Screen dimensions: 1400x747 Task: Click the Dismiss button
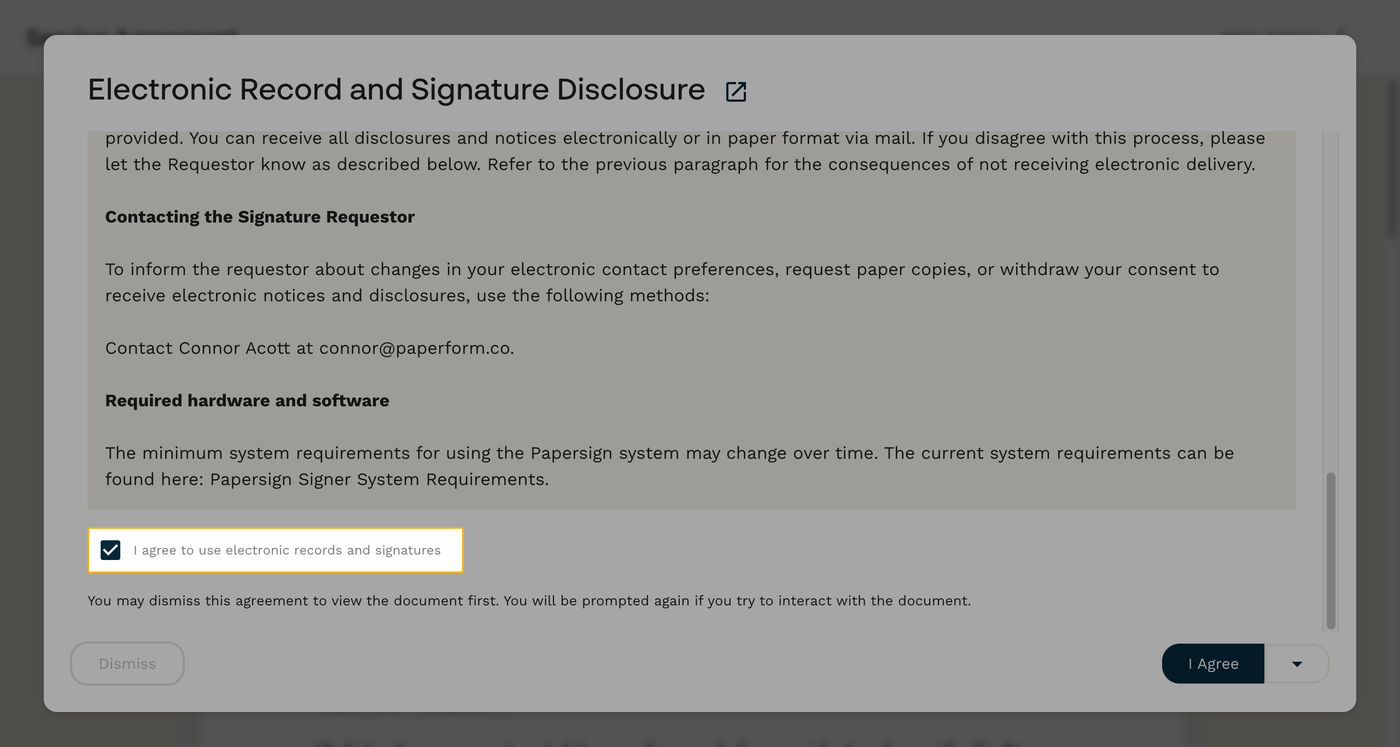[127, 663]
